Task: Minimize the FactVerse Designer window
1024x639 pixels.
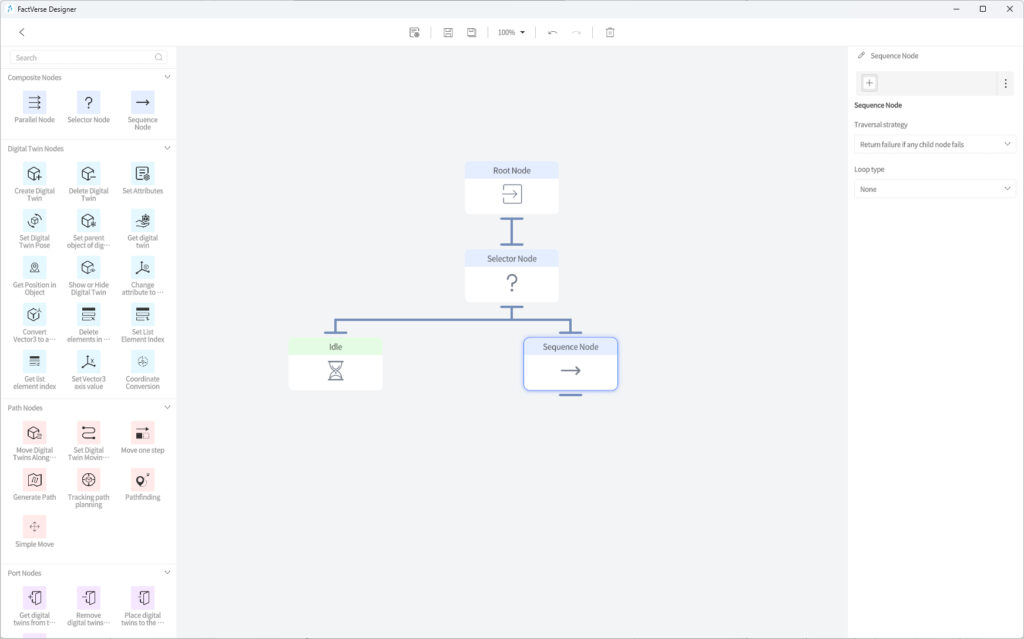Action: (957, 9)
